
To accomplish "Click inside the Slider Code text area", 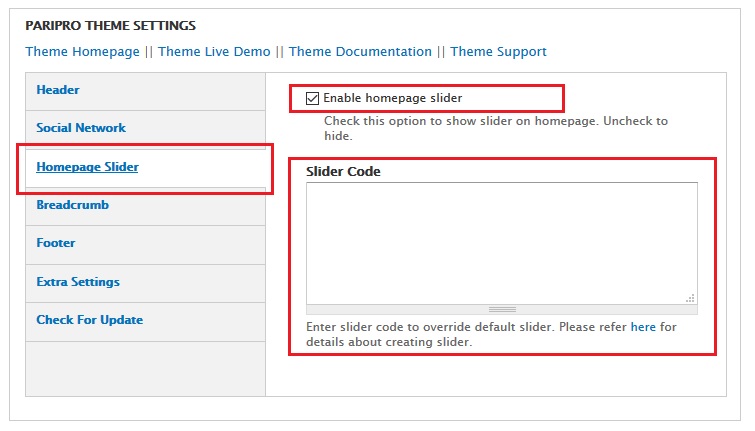I will 500,242.
